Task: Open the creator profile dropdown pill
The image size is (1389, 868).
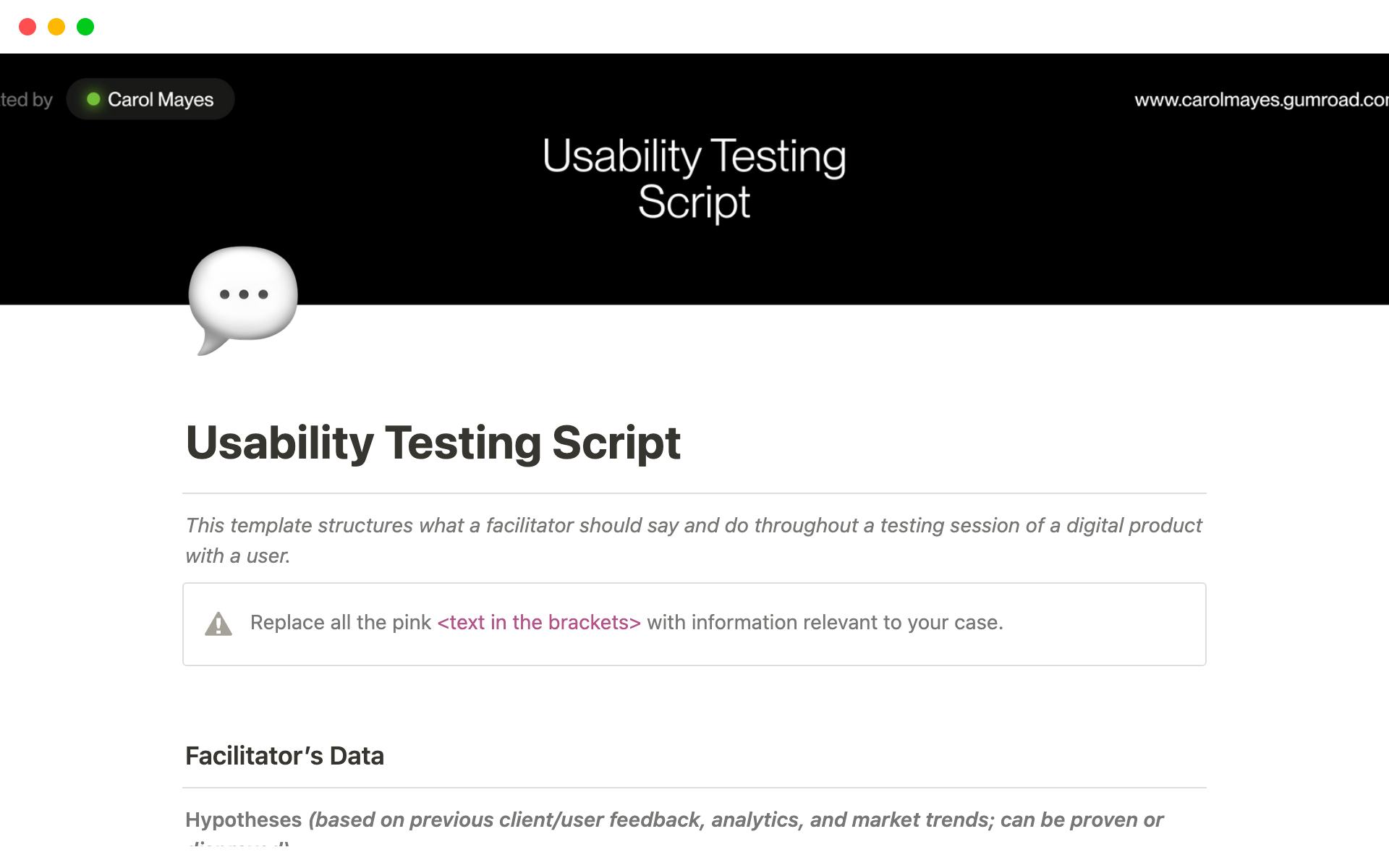Action: coord(150,99)
